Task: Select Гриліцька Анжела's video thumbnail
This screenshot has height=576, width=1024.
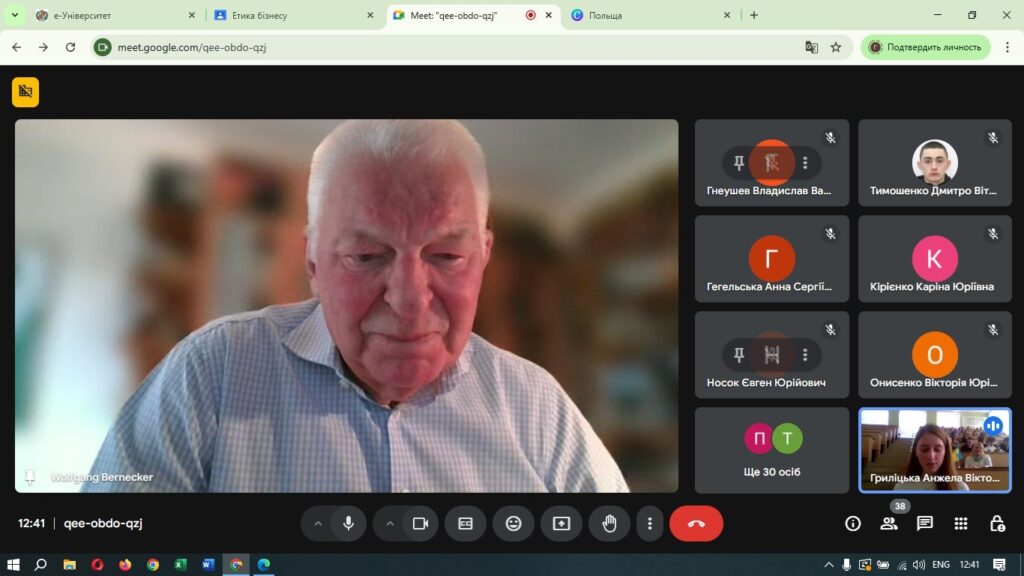Action: [934, 450]
